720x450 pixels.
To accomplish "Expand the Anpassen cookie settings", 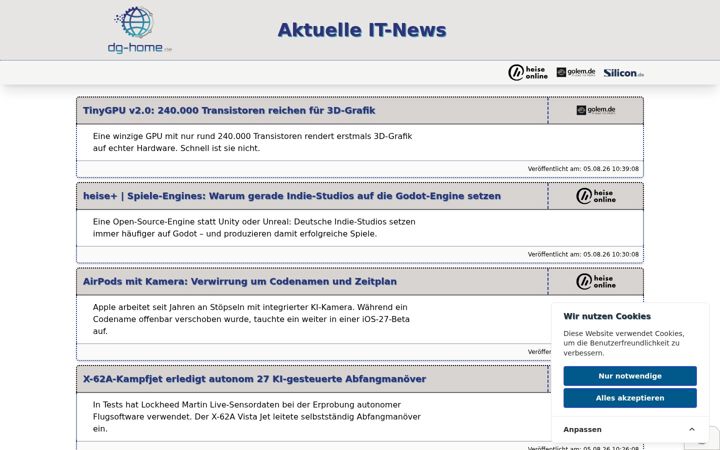I will point(630,430).
